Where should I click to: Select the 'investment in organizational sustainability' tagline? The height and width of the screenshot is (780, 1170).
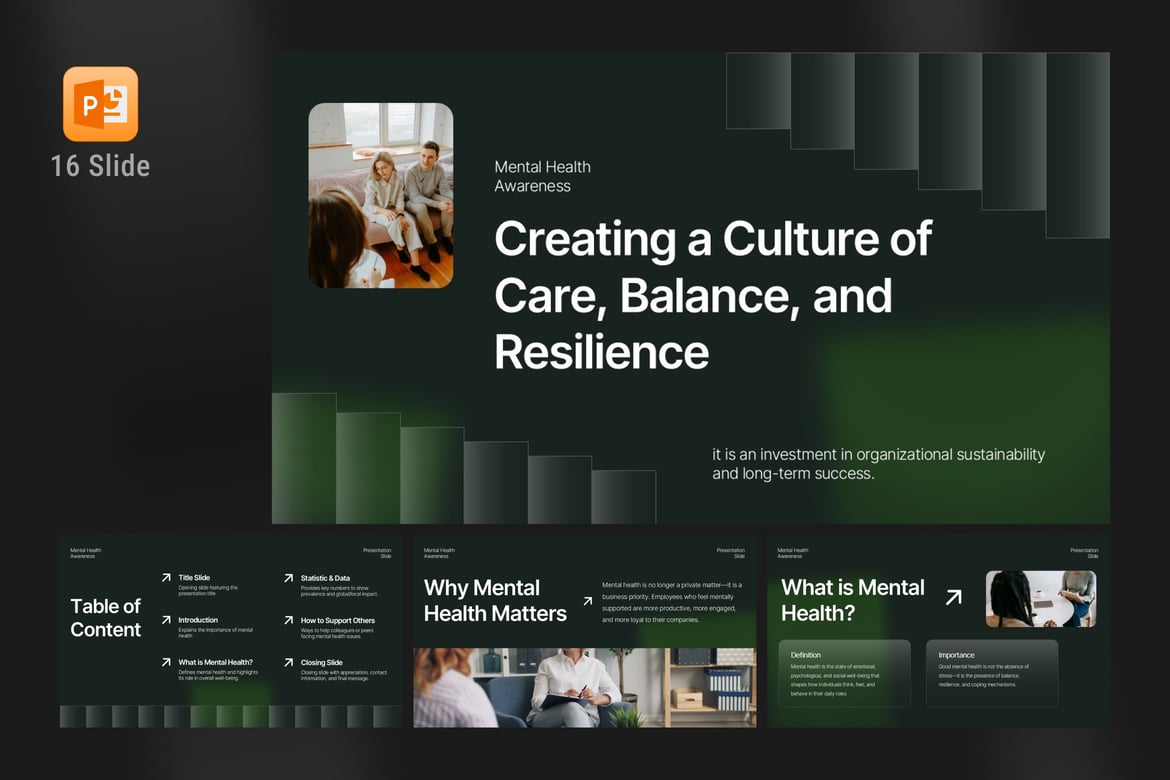pos(878,464)
